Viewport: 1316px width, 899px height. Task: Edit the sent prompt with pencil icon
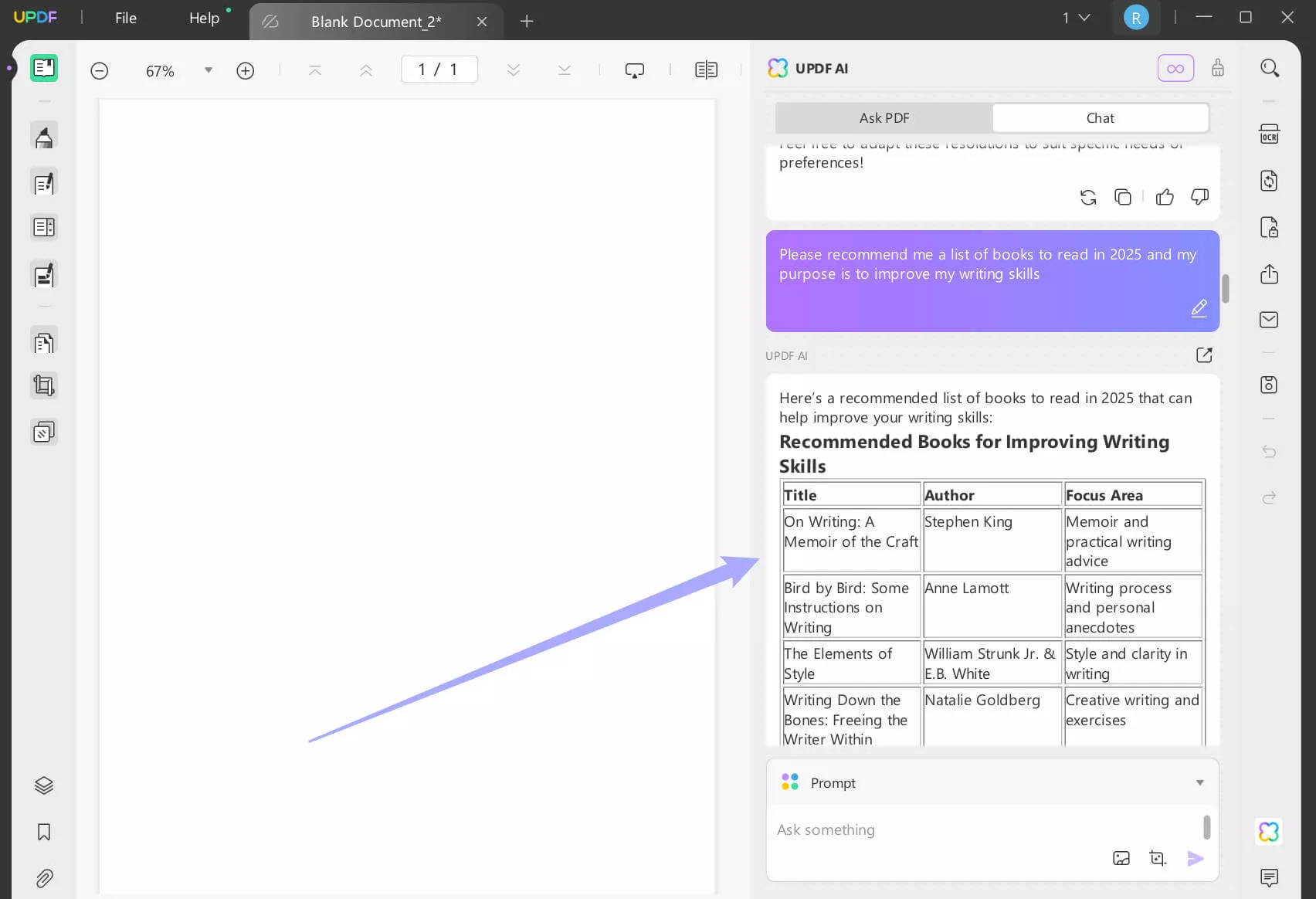[1199, 309]
